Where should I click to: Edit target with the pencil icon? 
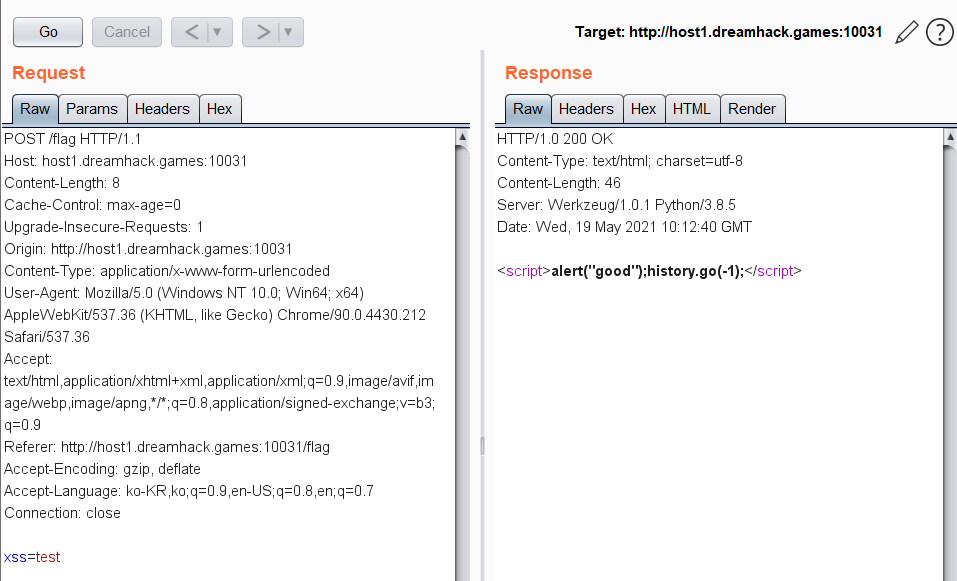click(906, 32)
